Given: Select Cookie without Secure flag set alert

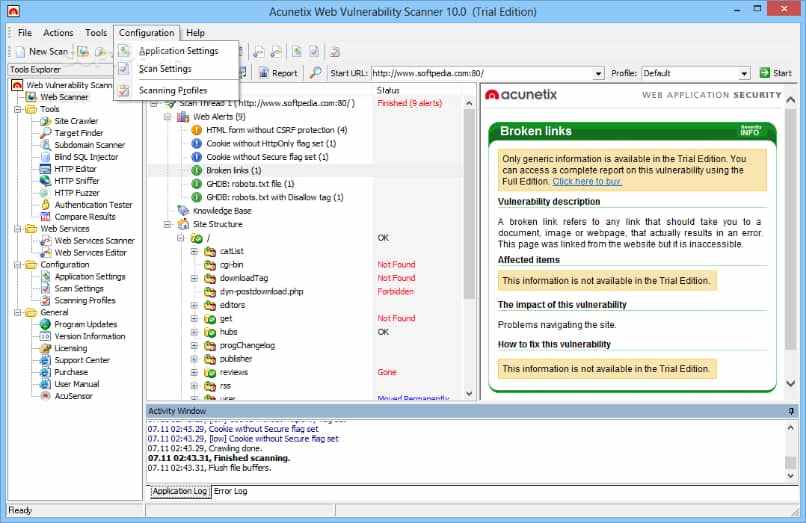Looking at the screenshot, I should tap(267, 157).
